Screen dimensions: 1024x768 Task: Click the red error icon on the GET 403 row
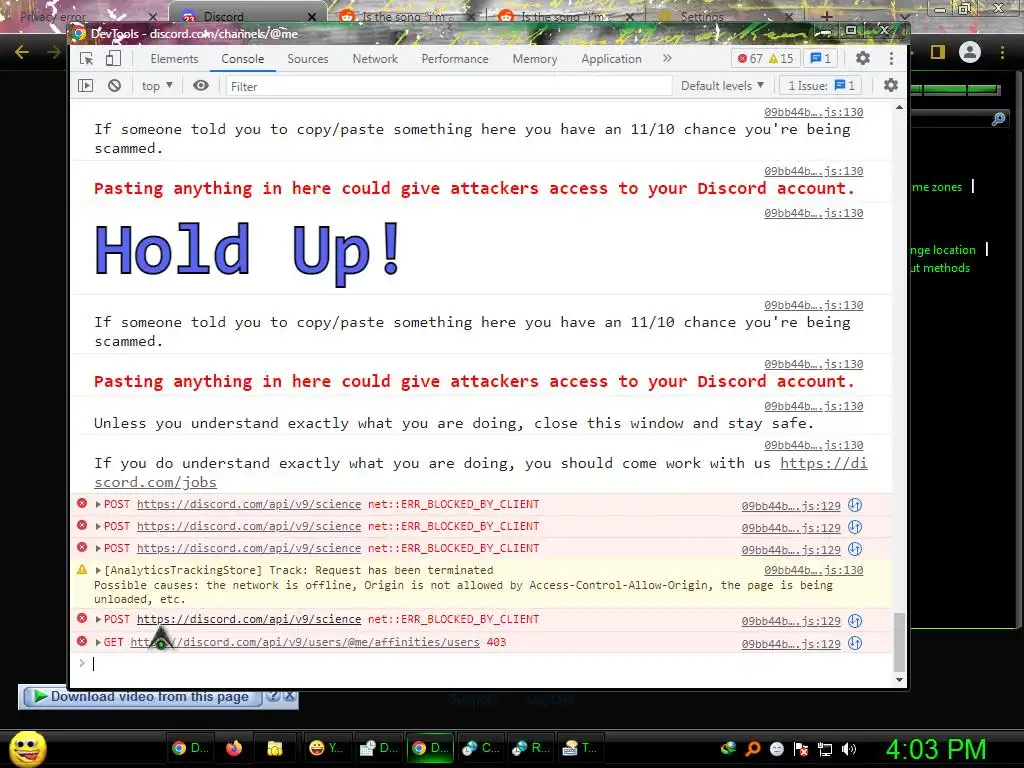82,641
